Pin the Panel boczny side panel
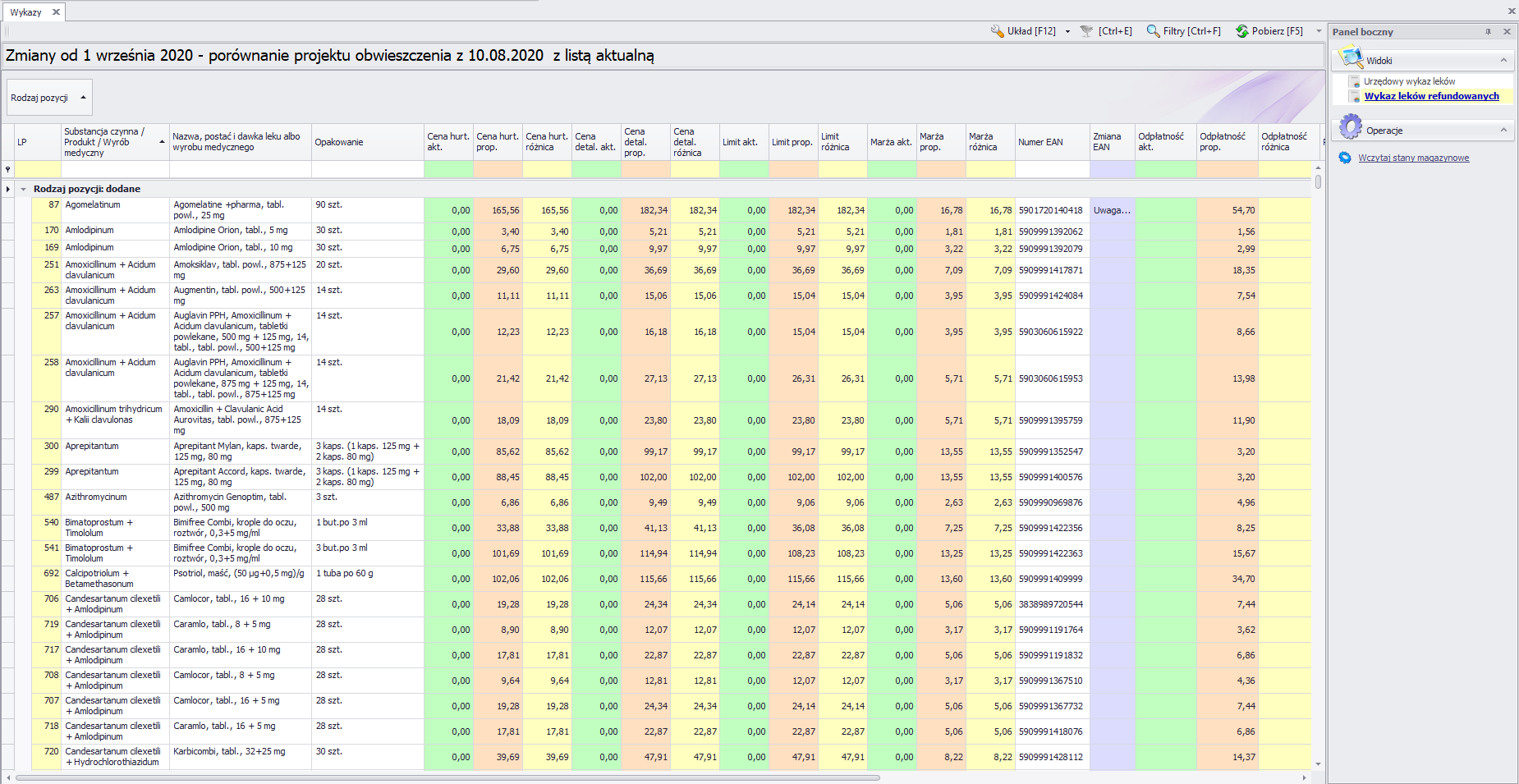 (1488, 32)
